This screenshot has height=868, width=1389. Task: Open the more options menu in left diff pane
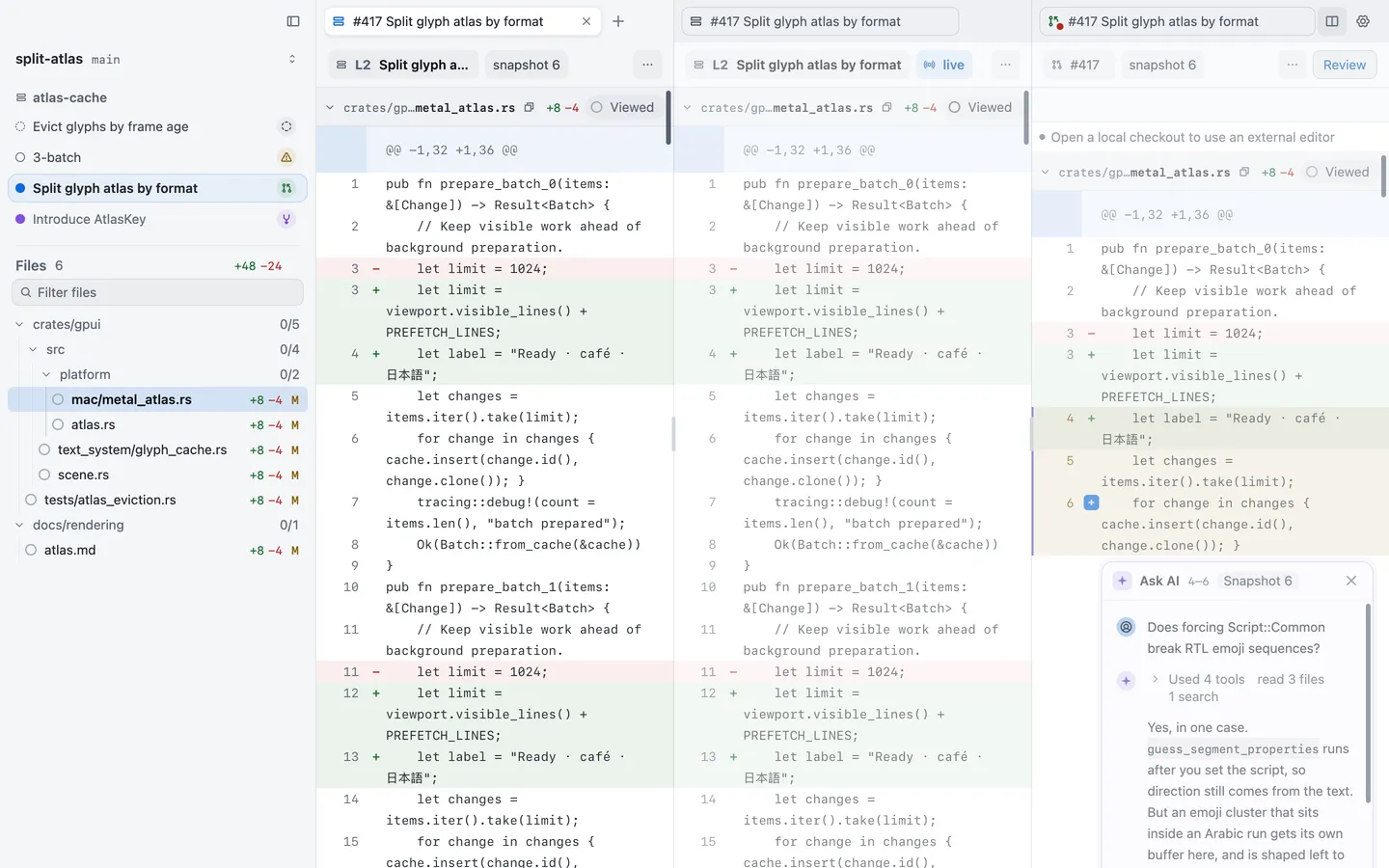647,65
